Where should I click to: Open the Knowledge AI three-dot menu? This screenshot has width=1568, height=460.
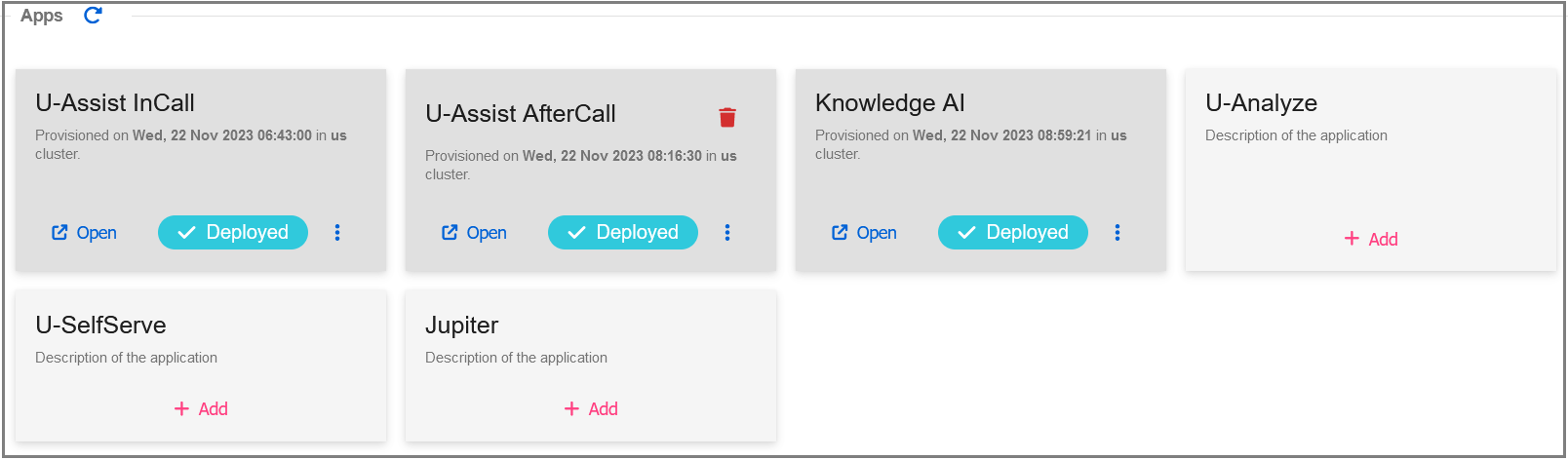tap(1117, 232)
